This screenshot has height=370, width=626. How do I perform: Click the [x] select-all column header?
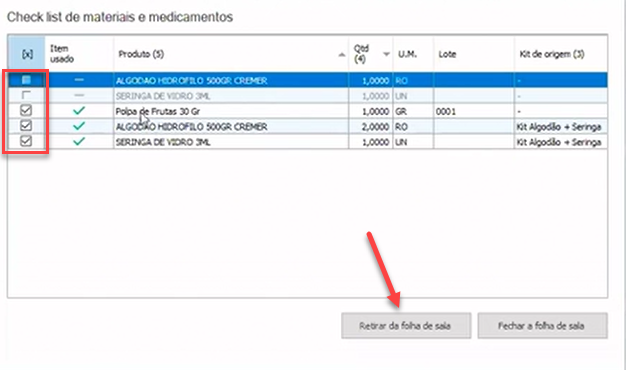click(x=27, y=54)
